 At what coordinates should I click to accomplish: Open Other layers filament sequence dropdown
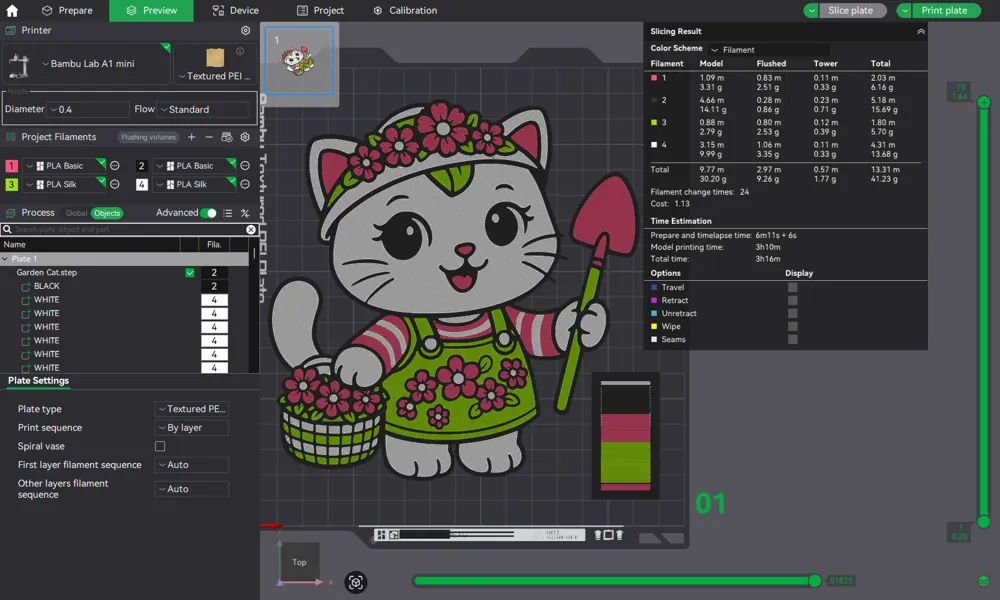[x=191, y=489]
